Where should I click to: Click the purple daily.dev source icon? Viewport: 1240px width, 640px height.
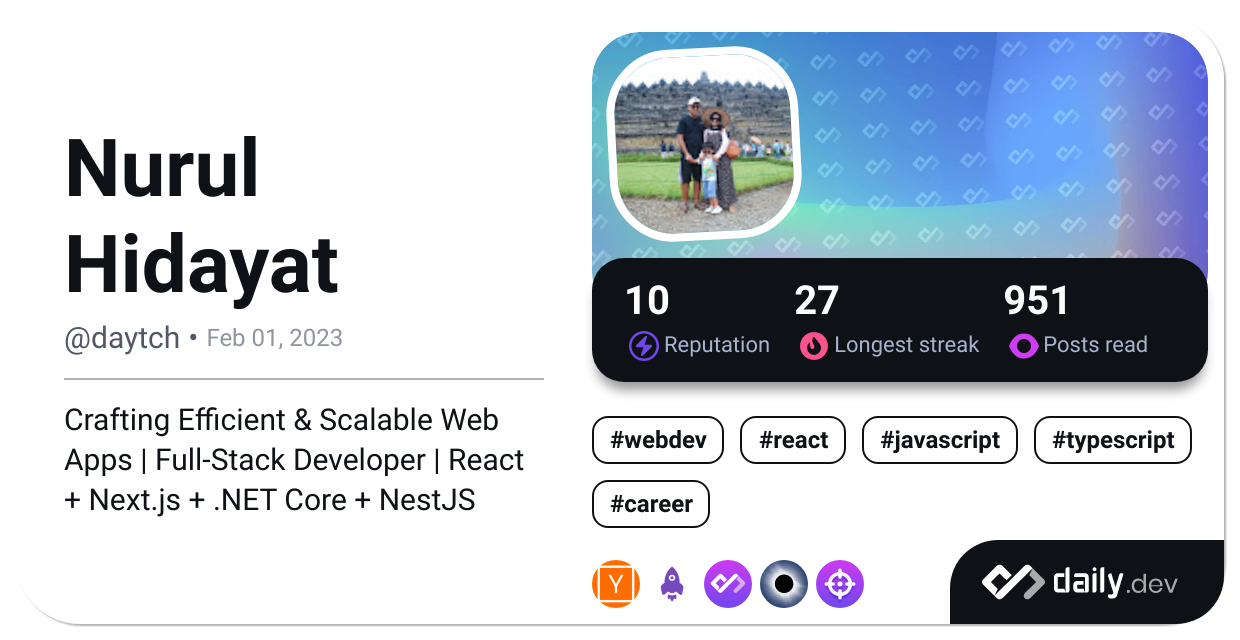[727, 585]
